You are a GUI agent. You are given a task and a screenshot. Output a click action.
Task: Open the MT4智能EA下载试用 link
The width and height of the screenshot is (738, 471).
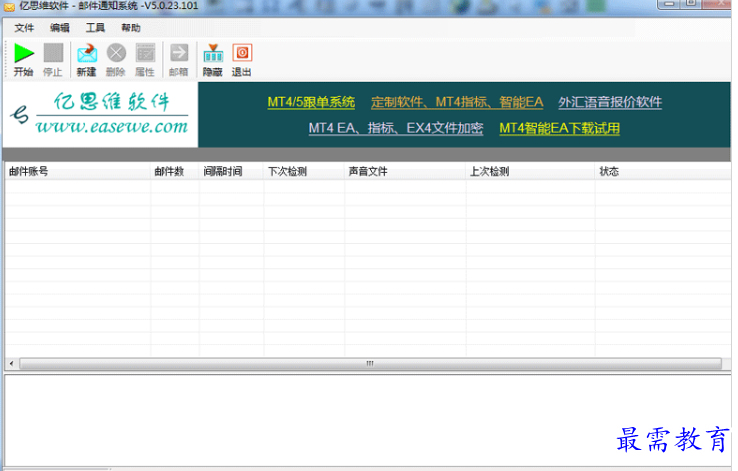(x=560, y=128)
